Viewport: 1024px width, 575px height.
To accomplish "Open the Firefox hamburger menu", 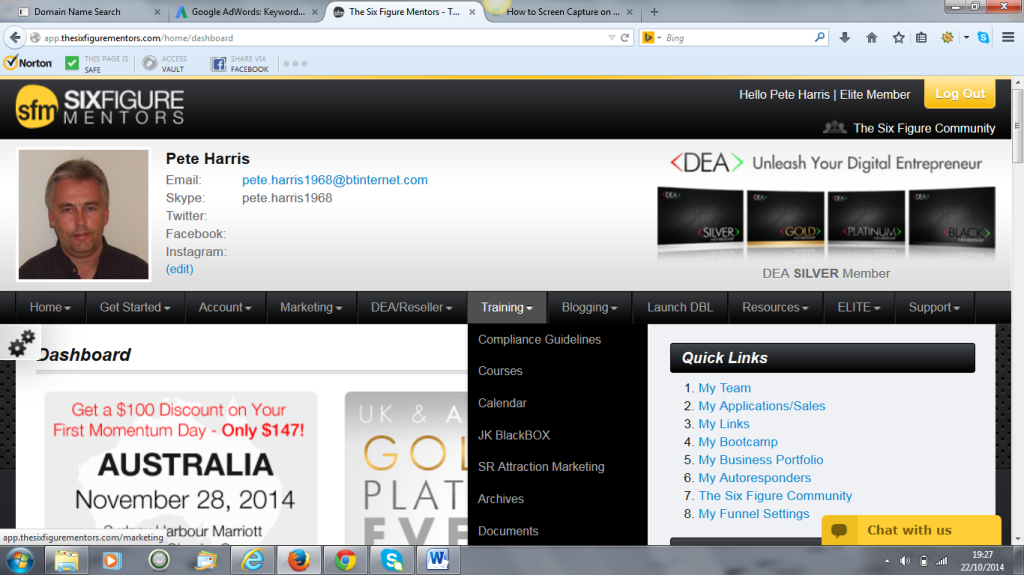I will click(x=1008, y=38).
